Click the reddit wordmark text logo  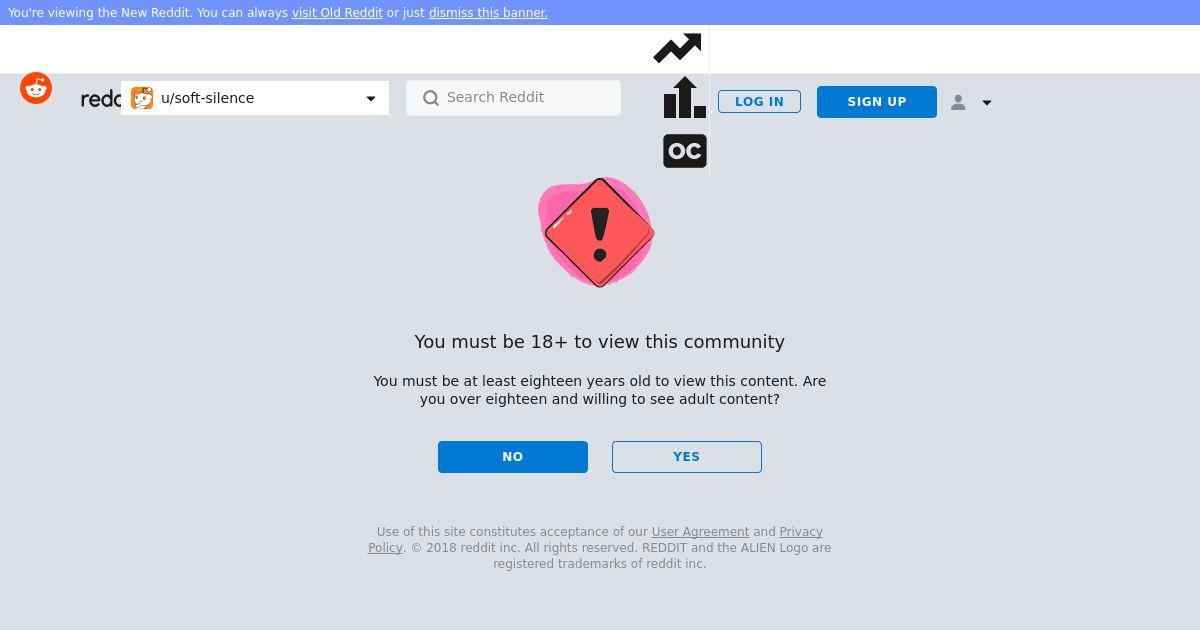[101, 99]
